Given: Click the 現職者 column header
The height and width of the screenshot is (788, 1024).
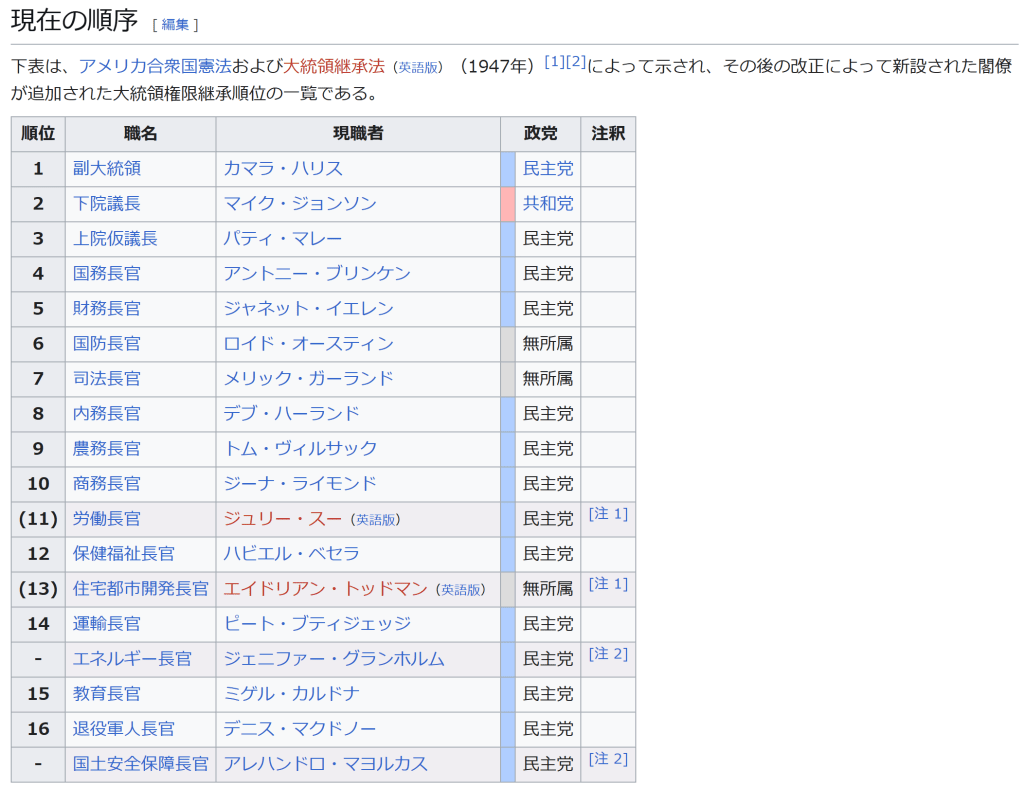Looking at the screenshot, I should pyautogui.click(x=358, y=134).
